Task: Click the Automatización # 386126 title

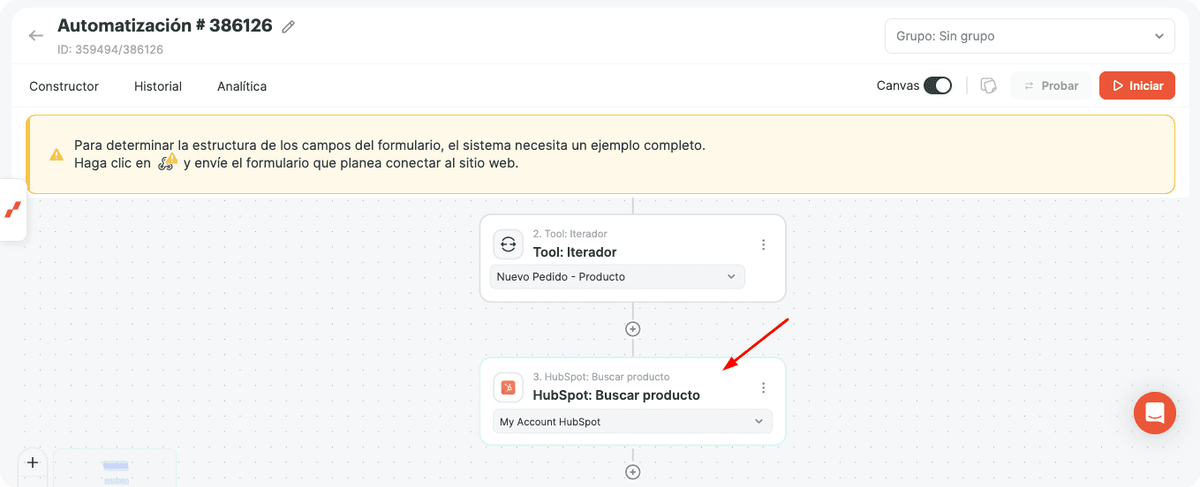Action: [165, 26]
